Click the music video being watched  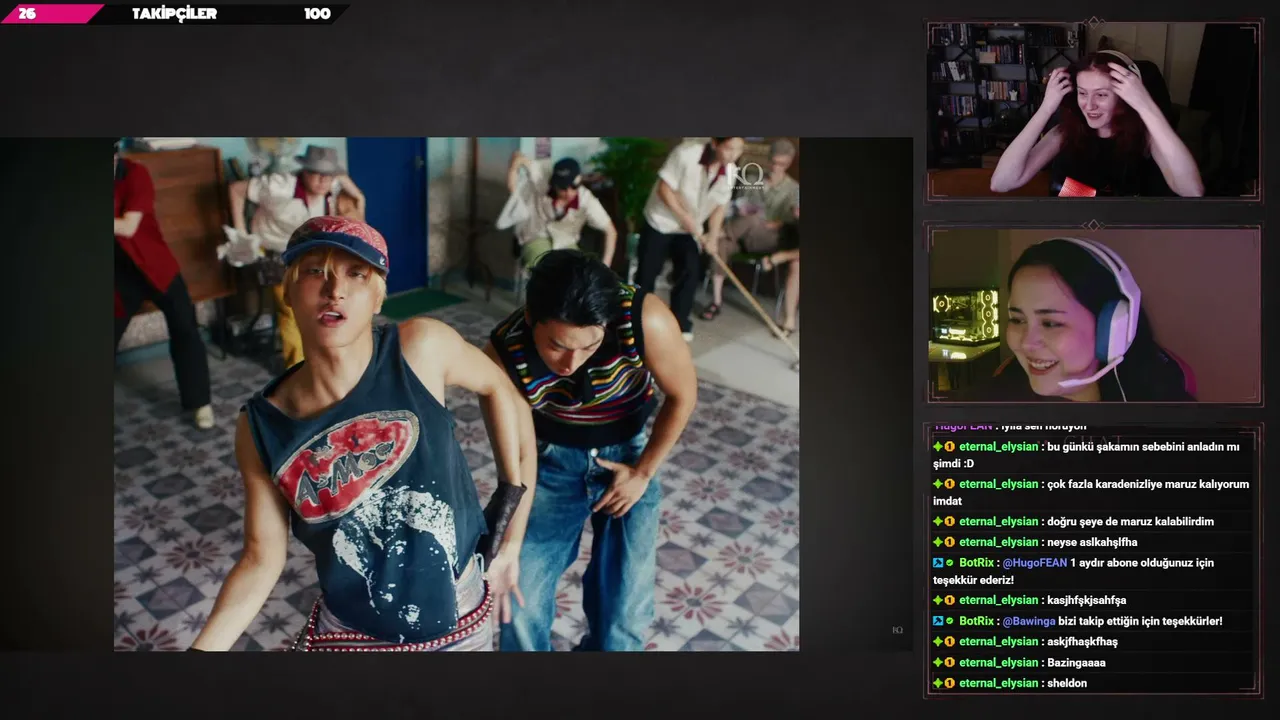coord(456,394)
